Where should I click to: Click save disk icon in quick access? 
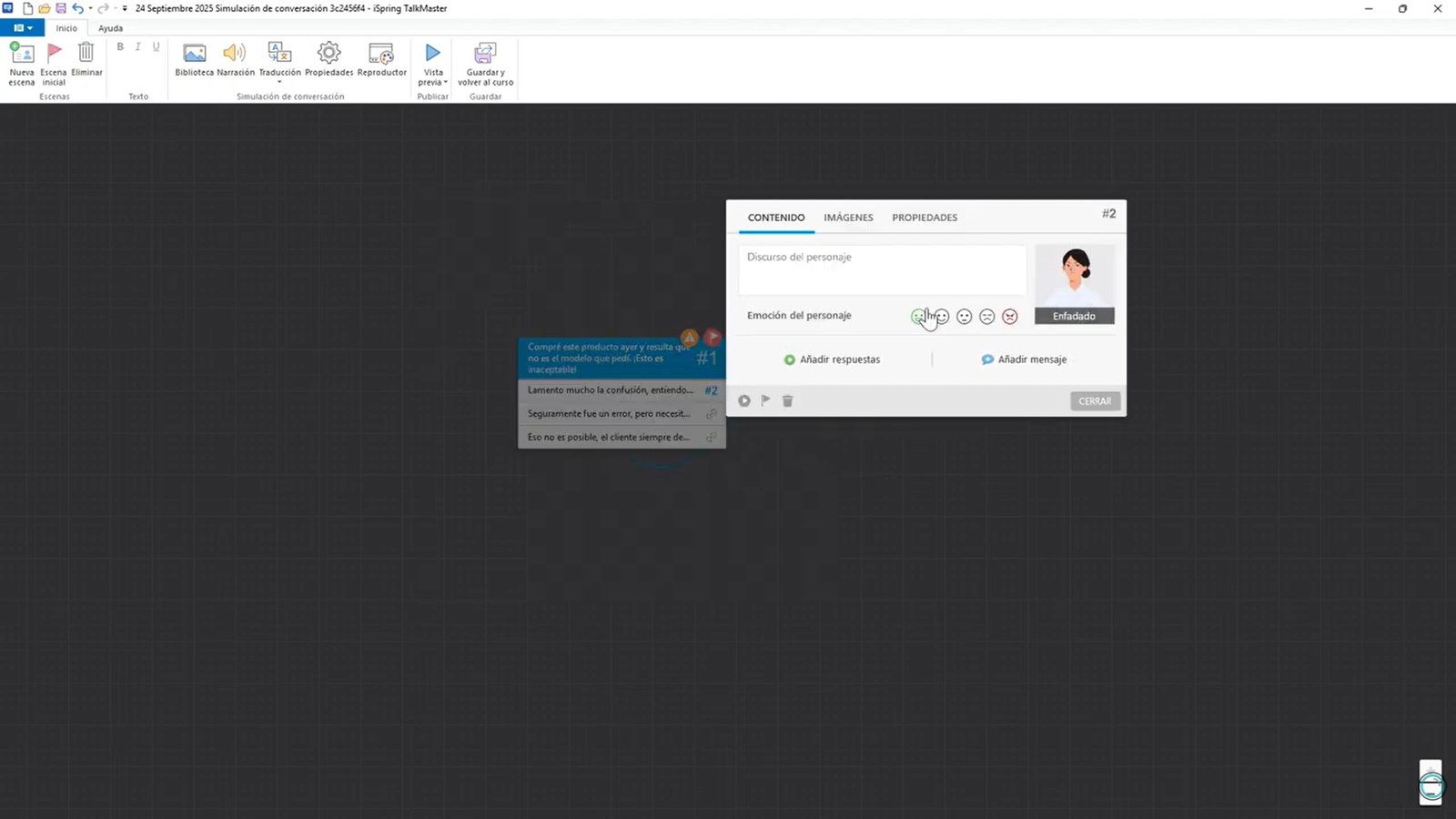60,8
